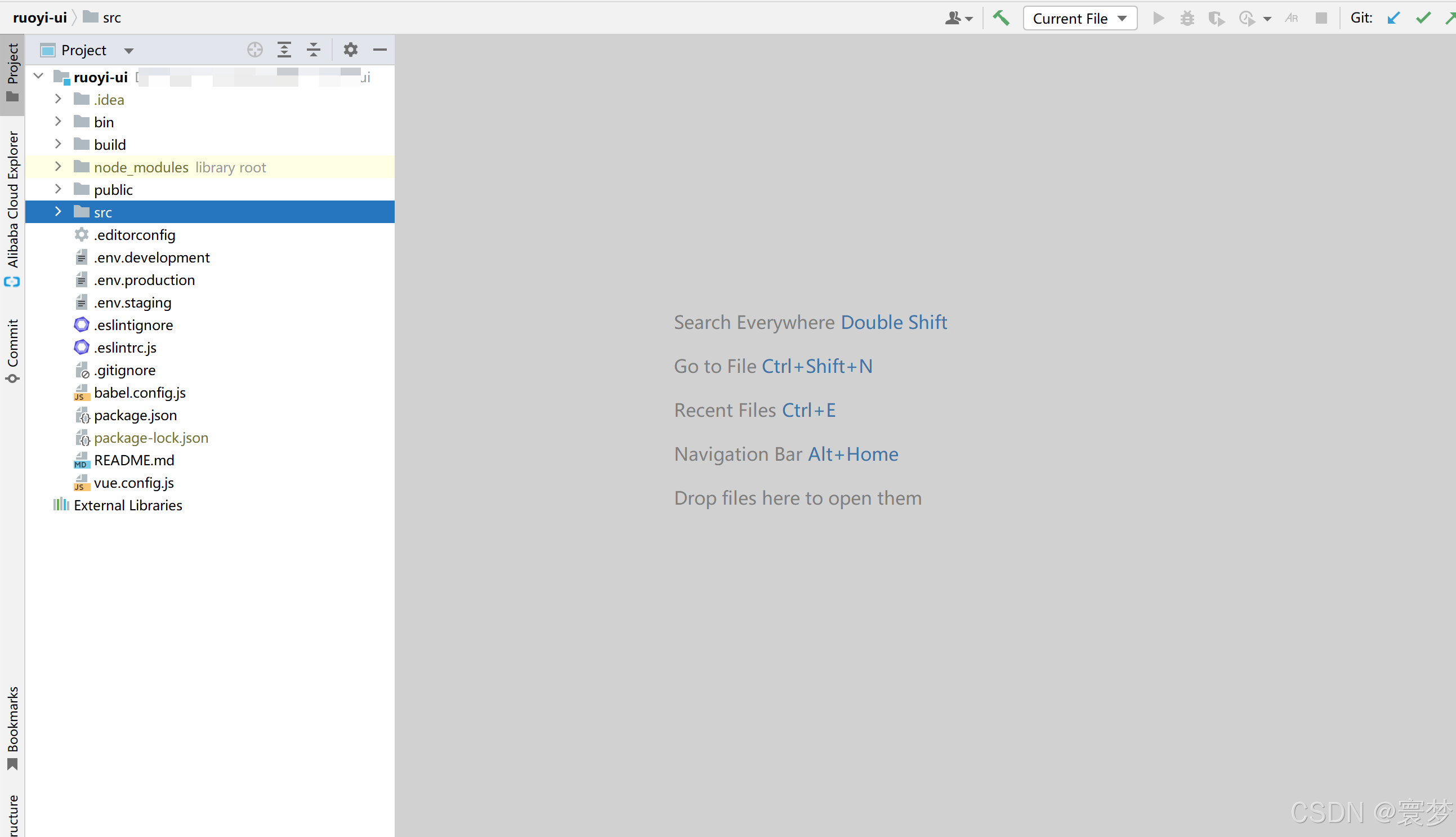Click the Build project hammer icon

coord(1001,19)
